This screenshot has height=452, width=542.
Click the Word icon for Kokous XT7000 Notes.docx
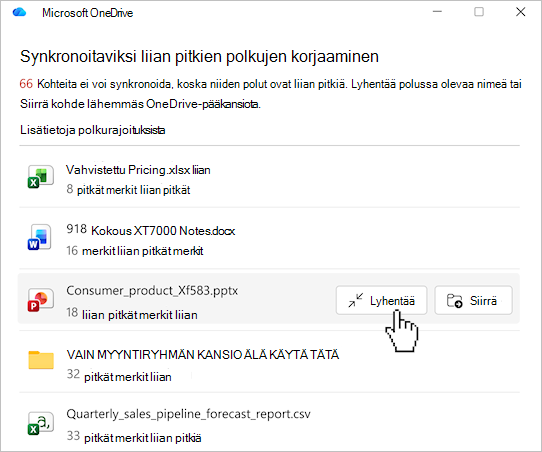click(40, 237)
